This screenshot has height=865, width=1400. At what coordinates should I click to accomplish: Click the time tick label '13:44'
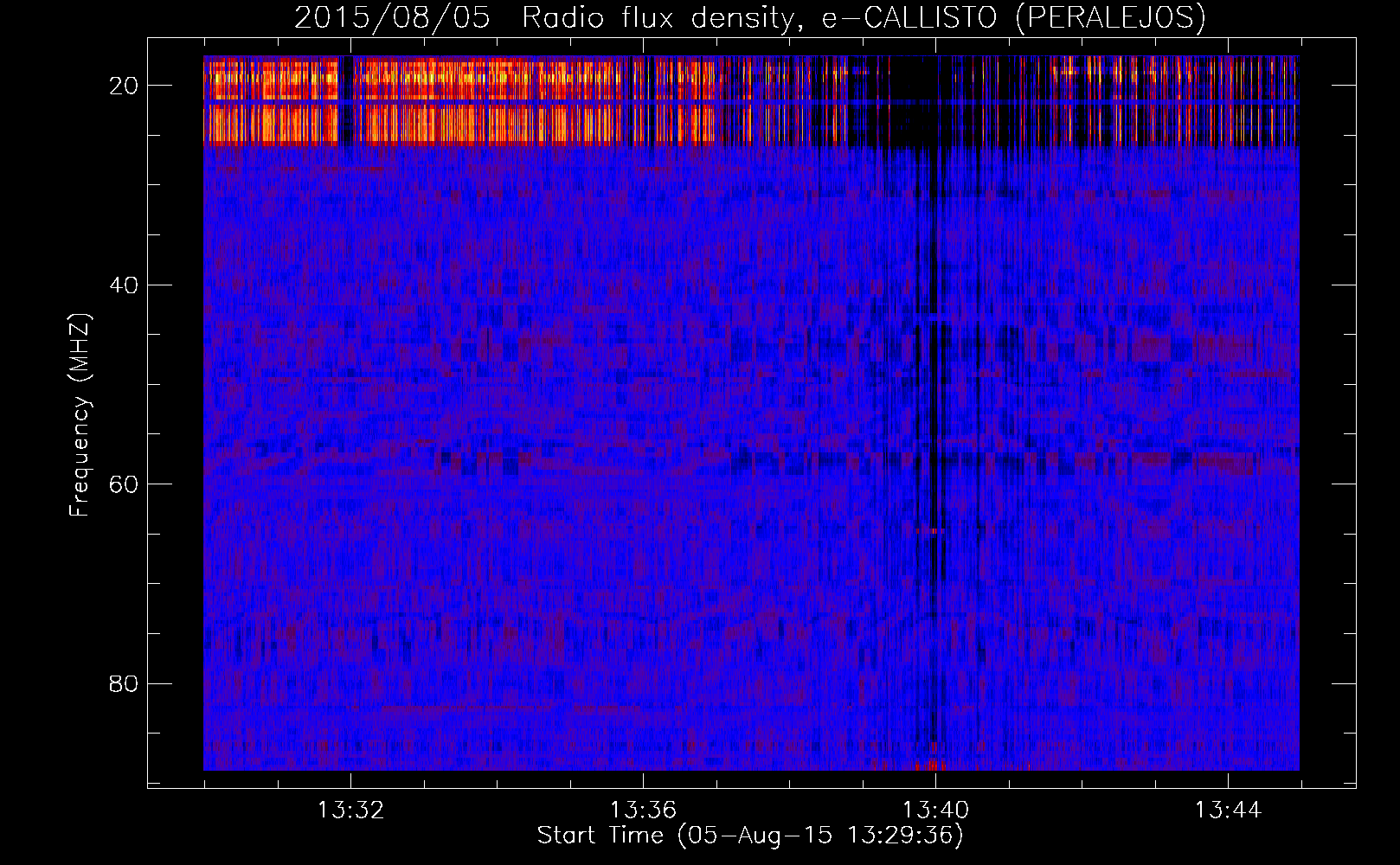point(1228,811)
